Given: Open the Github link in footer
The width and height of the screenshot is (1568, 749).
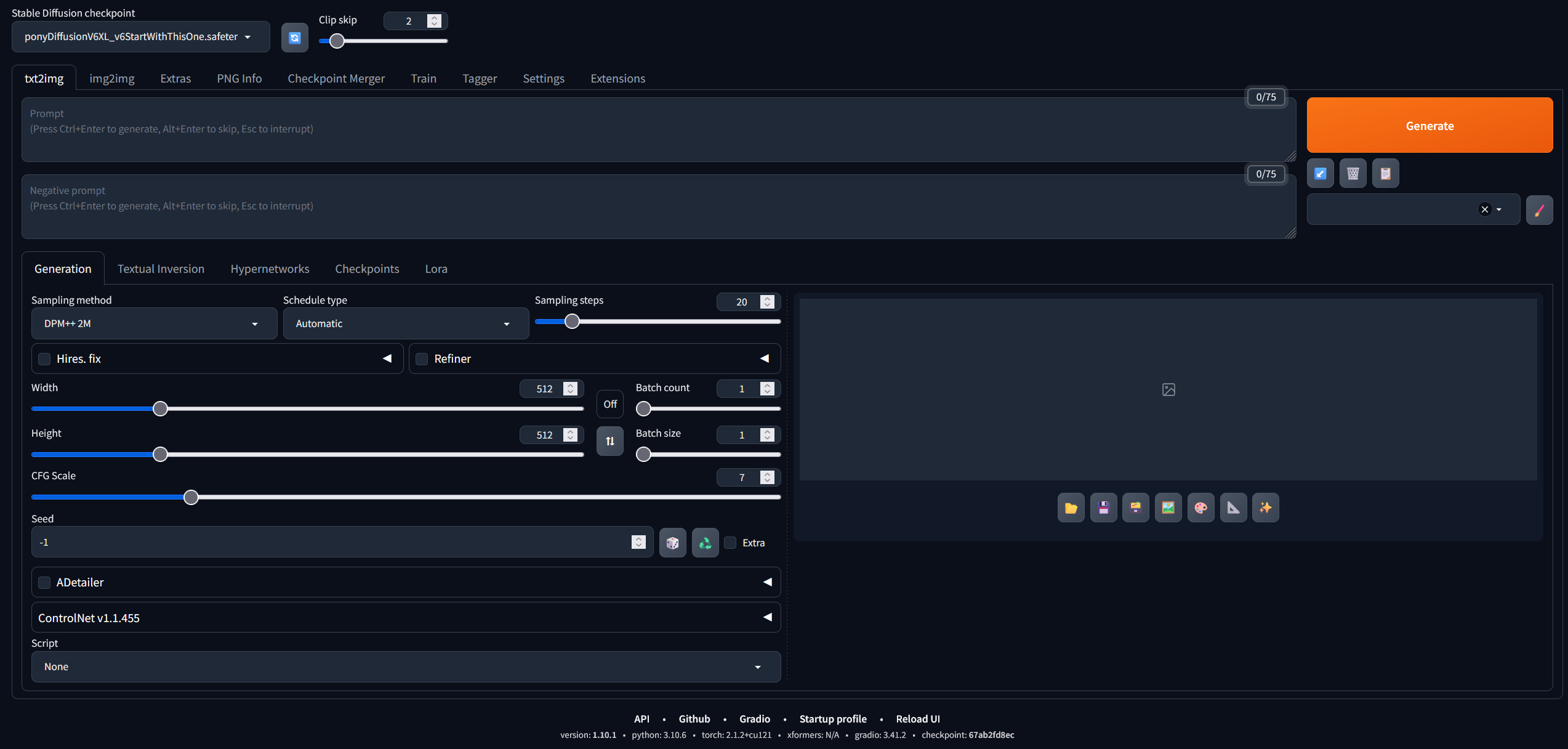Looking at the screenshot, I should click(x=694, y=719).
